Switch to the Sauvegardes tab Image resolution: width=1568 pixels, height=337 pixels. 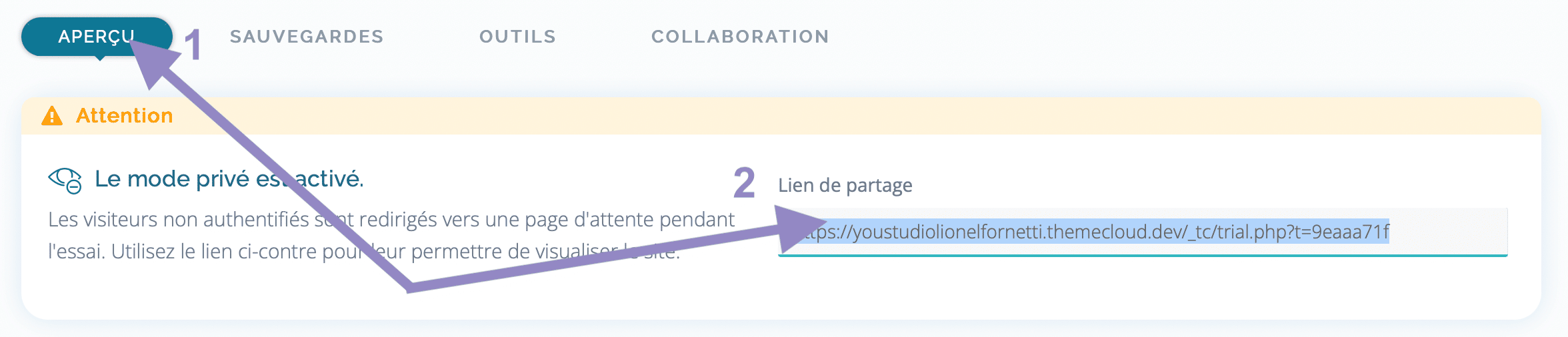click(x=307, y=37)
